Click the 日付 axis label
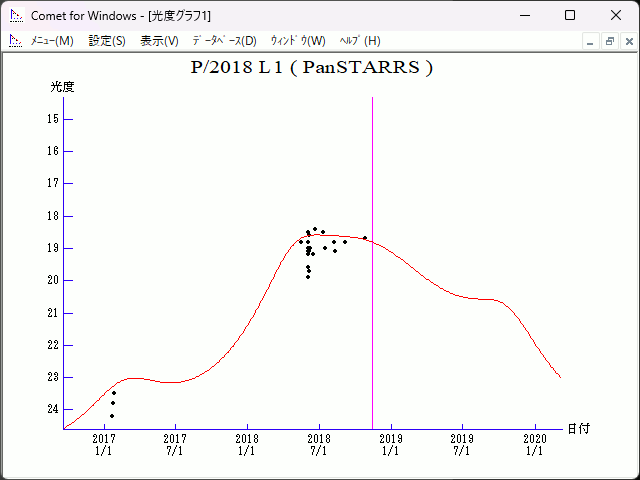This screenshot has height=480, width=640. [579, 429]
